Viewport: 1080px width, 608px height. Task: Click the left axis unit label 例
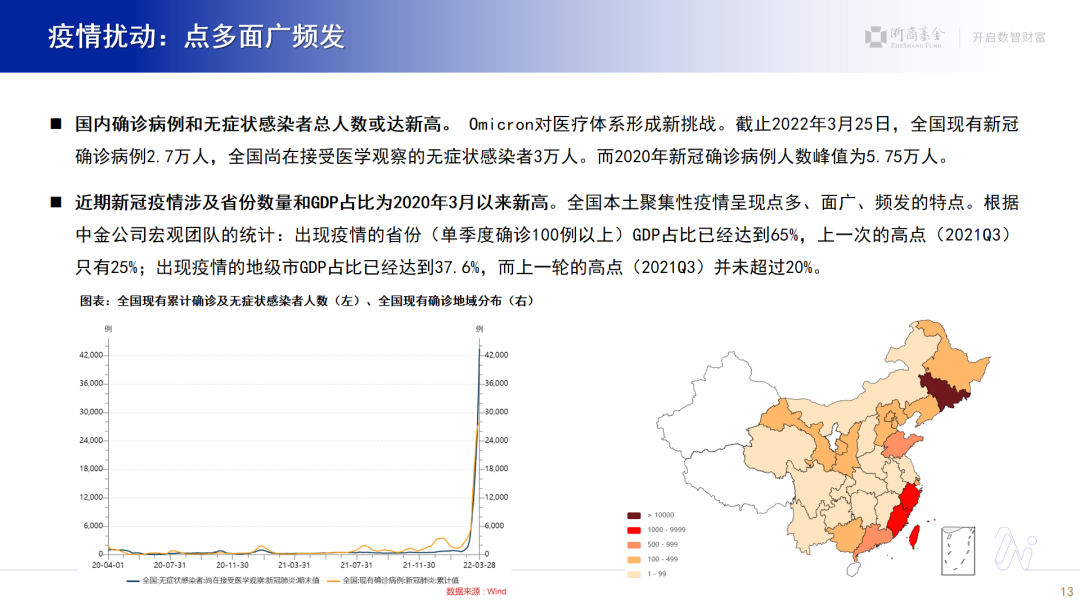[x=108, y=329]
